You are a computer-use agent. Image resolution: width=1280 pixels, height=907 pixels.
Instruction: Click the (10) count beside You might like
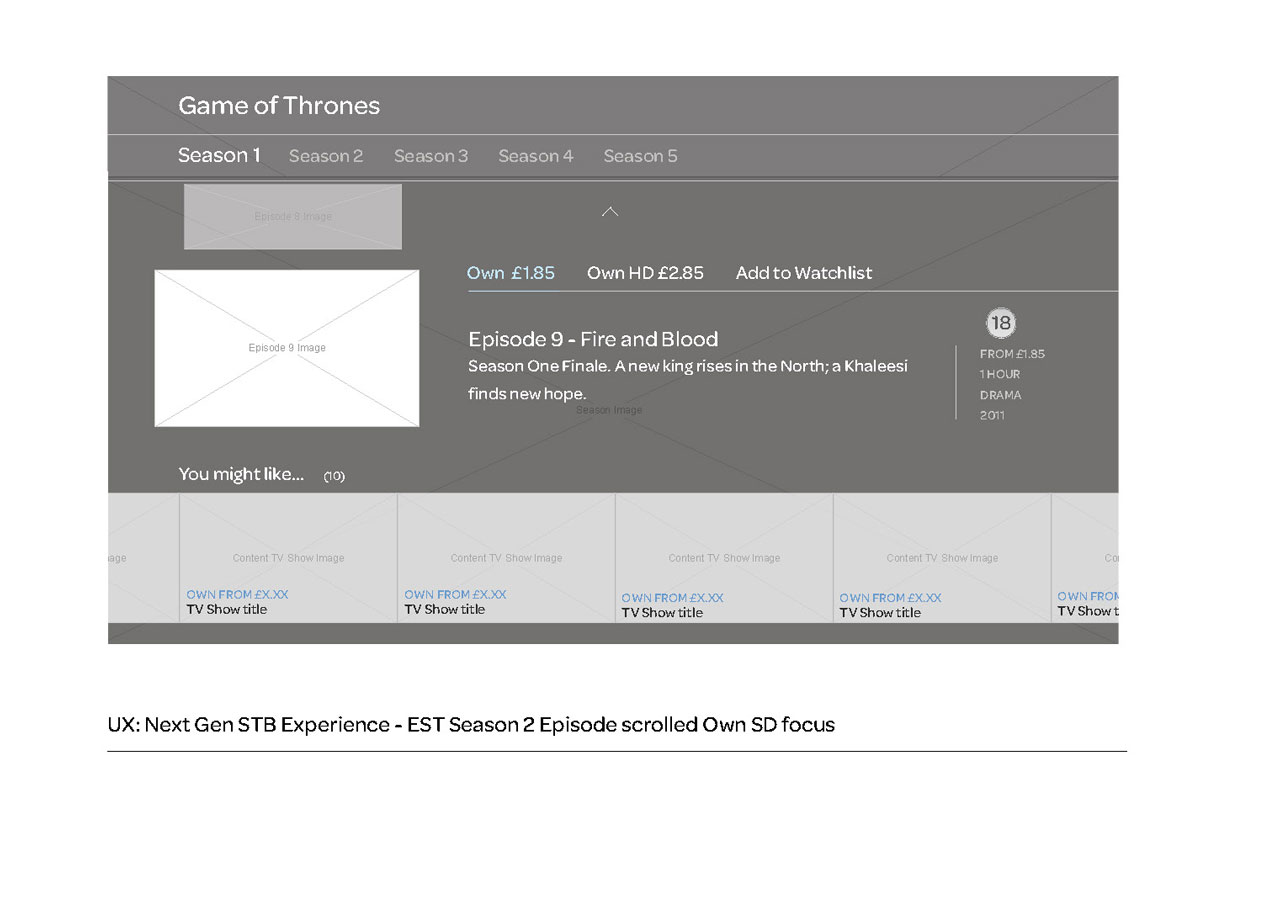(x=334, y=476)
